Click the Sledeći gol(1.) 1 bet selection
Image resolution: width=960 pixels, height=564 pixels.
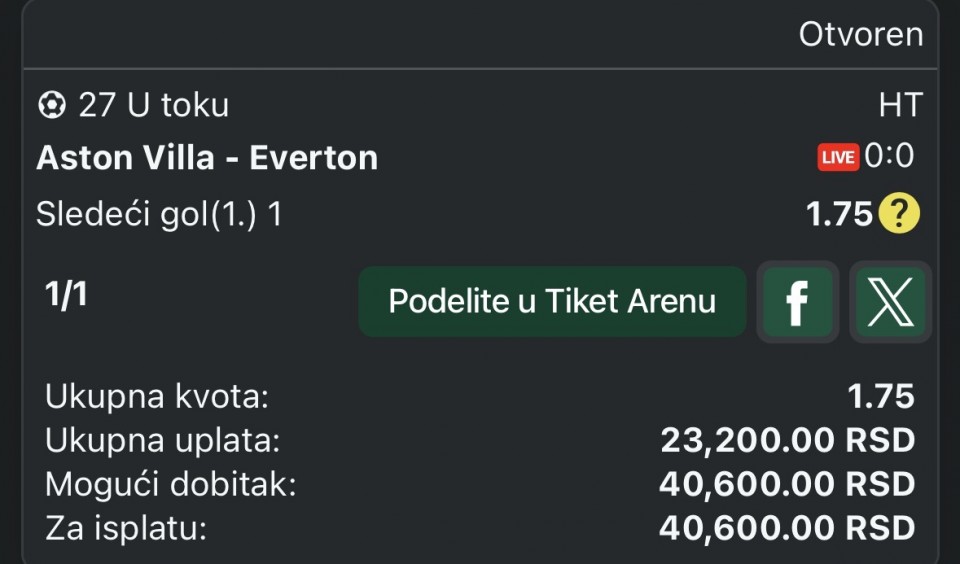coord(159,214)
